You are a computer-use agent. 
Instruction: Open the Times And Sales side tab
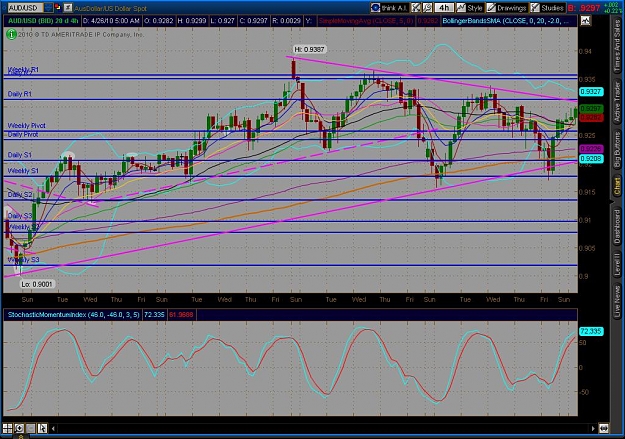[x=617, y=46]
